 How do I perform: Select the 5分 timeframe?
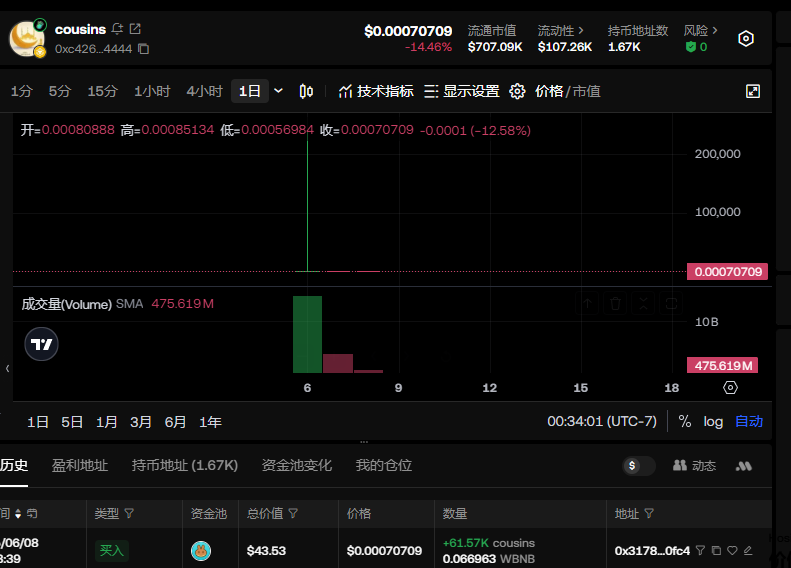tap(60, 91)
